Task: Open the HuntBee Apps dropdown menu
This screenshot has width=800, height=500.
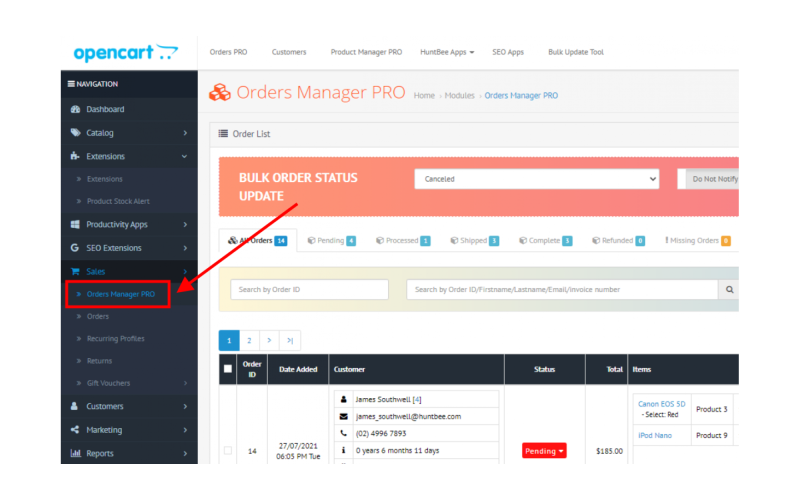Action: tap(447, 52)
